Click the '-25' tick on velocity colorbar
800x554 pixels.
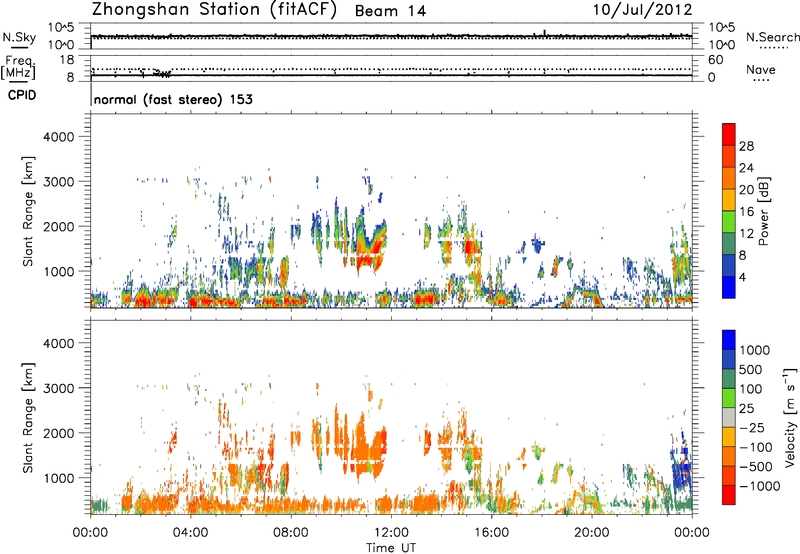pyautogui.click(x=752, y=428)
